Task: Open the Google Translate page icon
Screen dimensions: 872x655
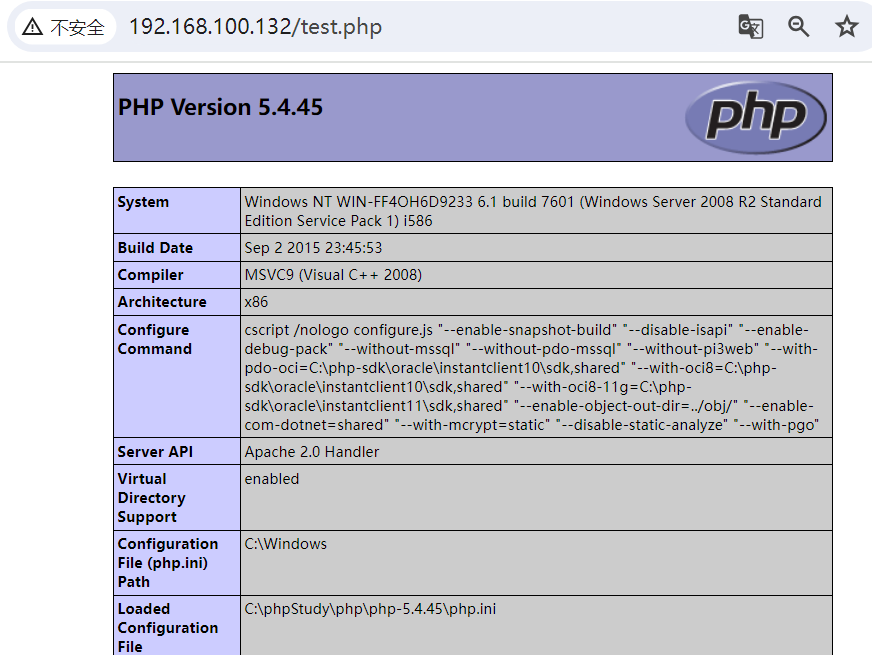Action: pyautogui.click(x=750, y=27)
